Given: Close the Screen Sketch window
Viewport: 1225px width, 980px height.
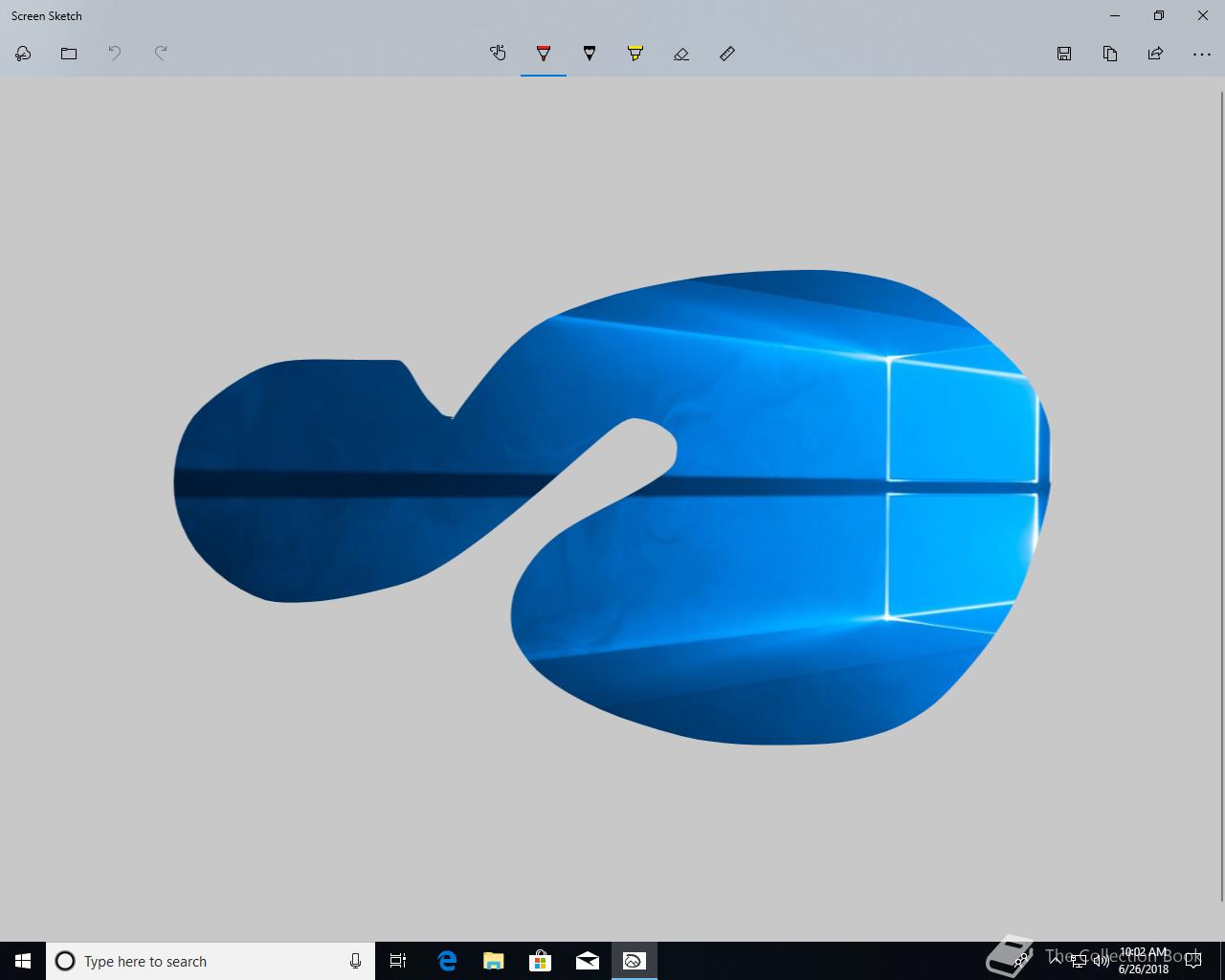Looking at the screenshot, I should pyautogui.click(x=1203, y=15).
